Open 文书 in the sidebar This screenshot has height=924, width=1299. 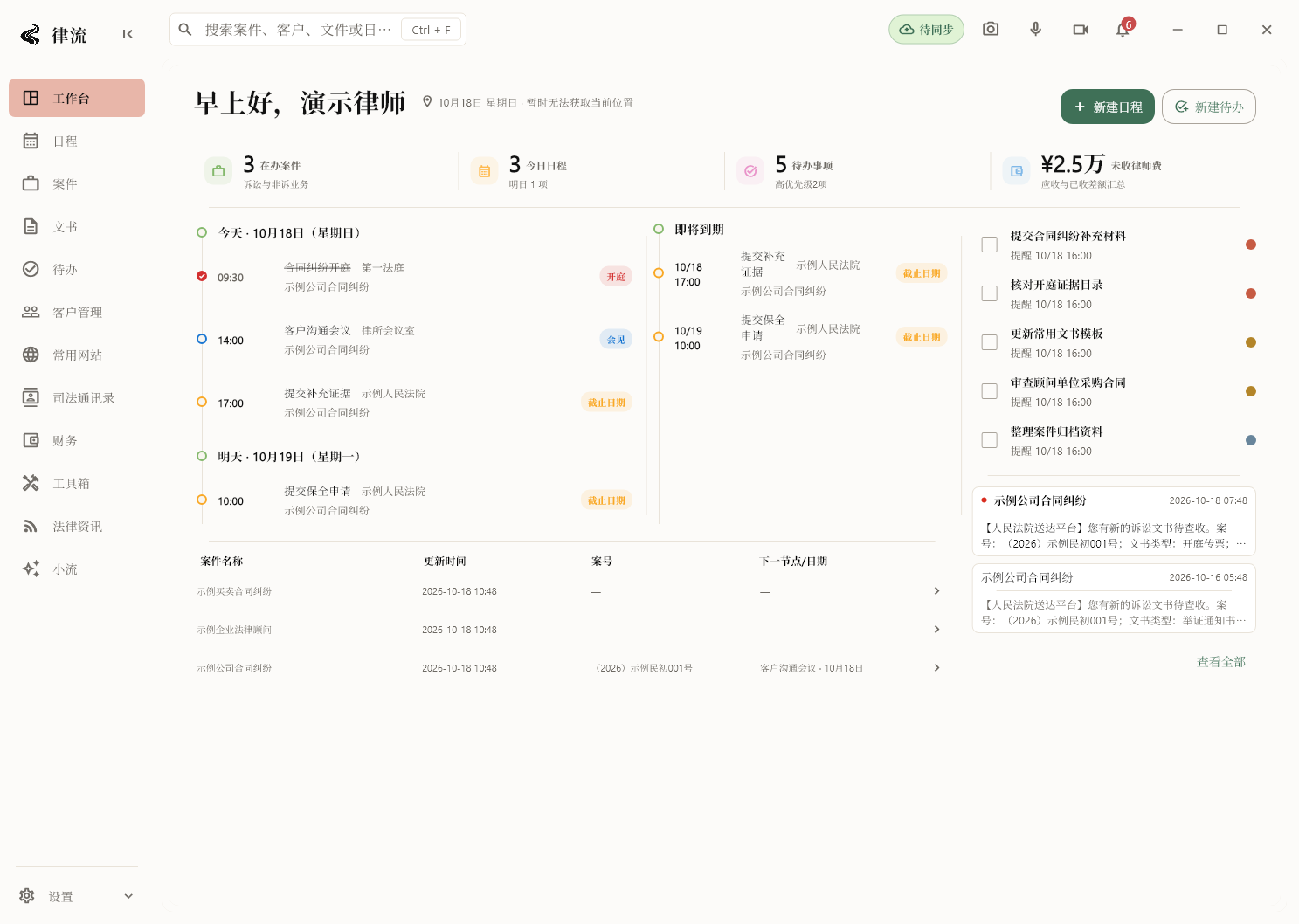point(77,226)
